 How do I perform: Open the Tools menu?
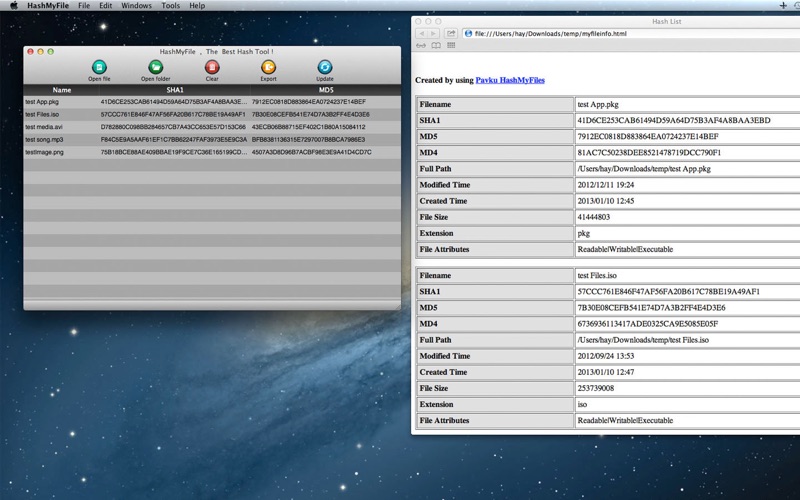pos(170,6)
